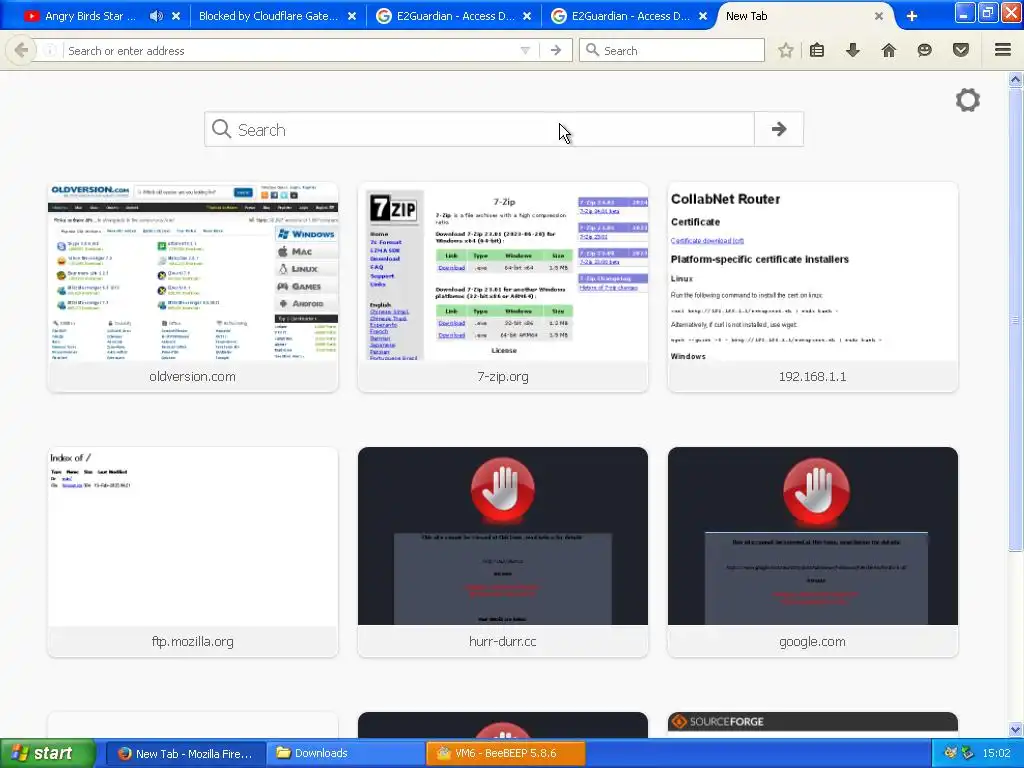
Task: Close the second E2Guardian tab
Action: tap(703, 16)
